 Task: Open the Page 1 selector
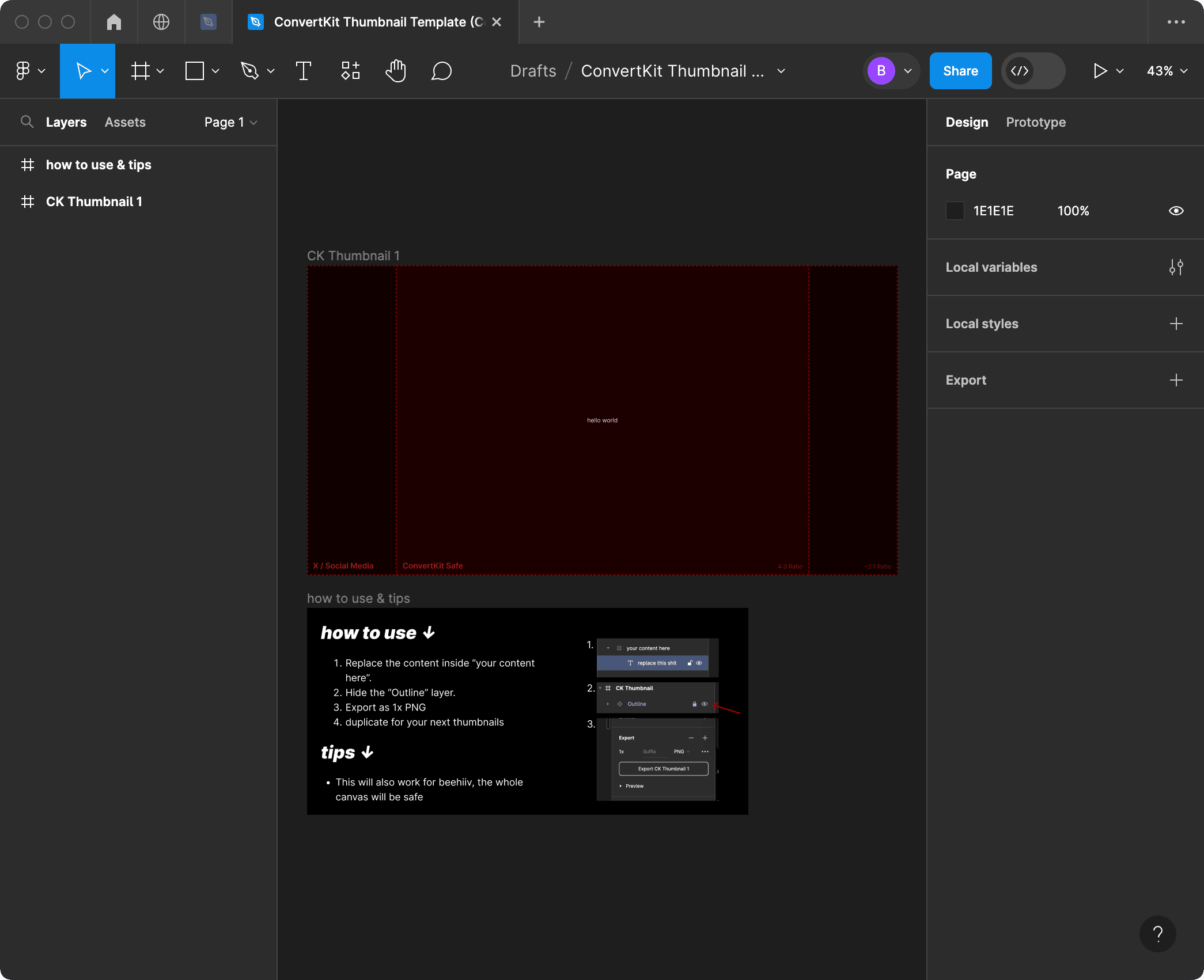(x=230, y=122)
